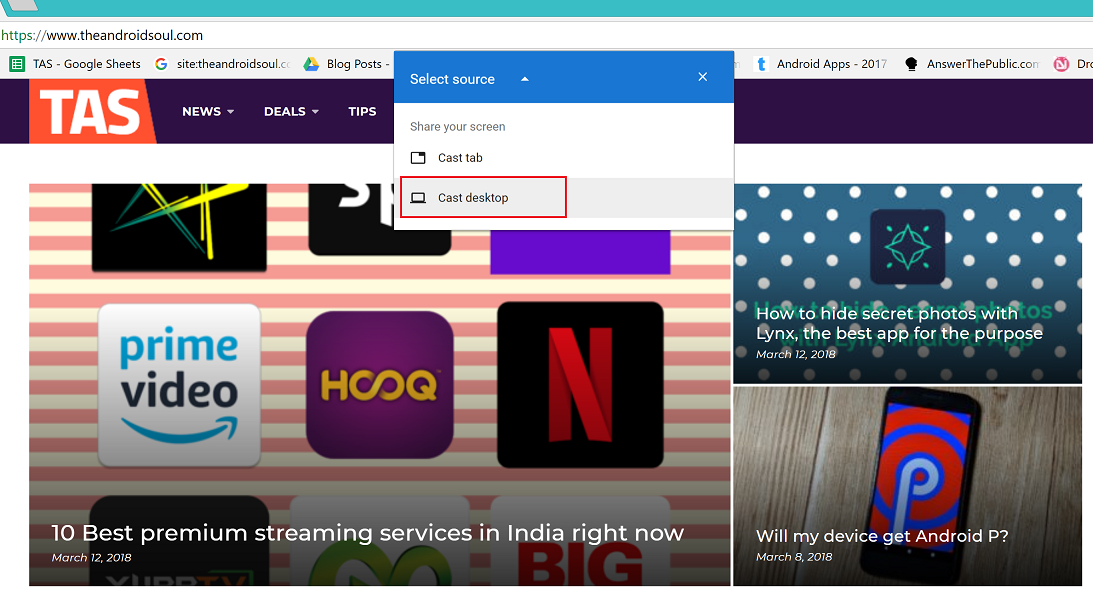Screen dimensions: 1093x589
Task: Expand the NEWS navigation menu
Action: (x=207, y=112)
